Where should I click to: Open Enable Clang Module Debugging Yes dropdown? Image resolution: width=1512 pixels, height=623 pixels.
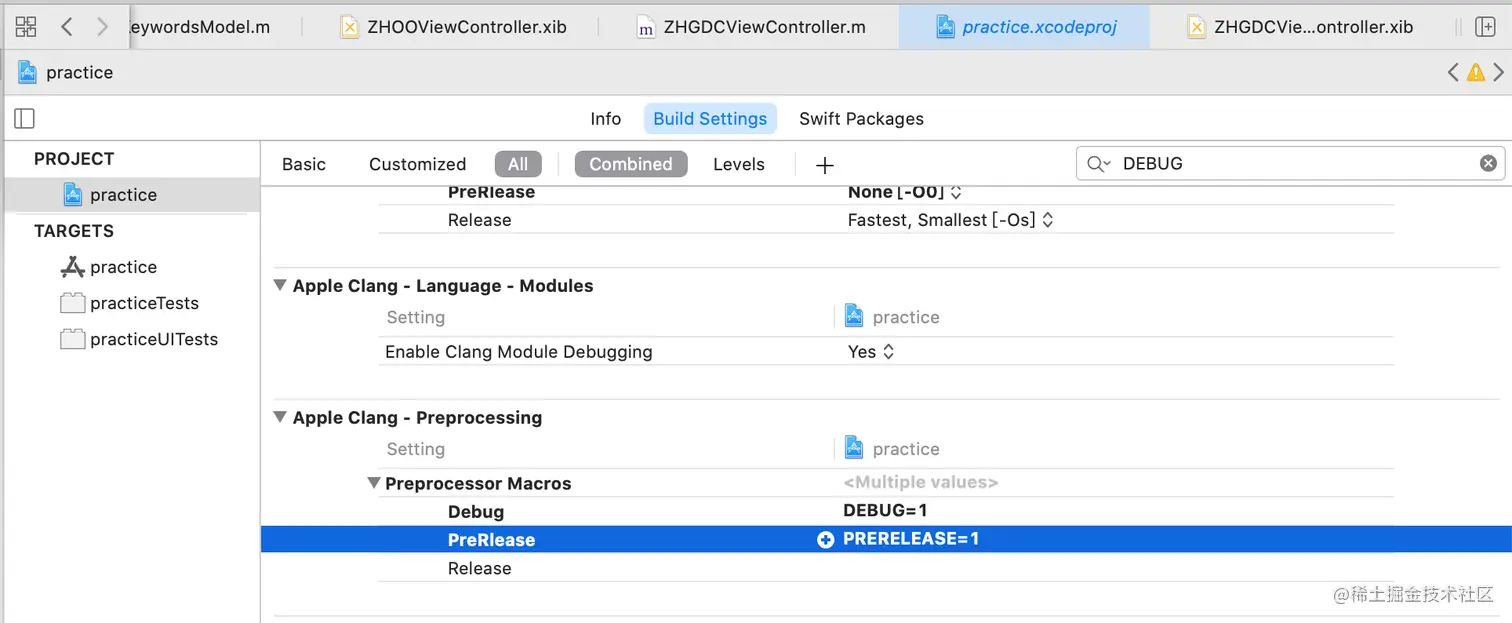pyautogui.click(x=870, y=352)
